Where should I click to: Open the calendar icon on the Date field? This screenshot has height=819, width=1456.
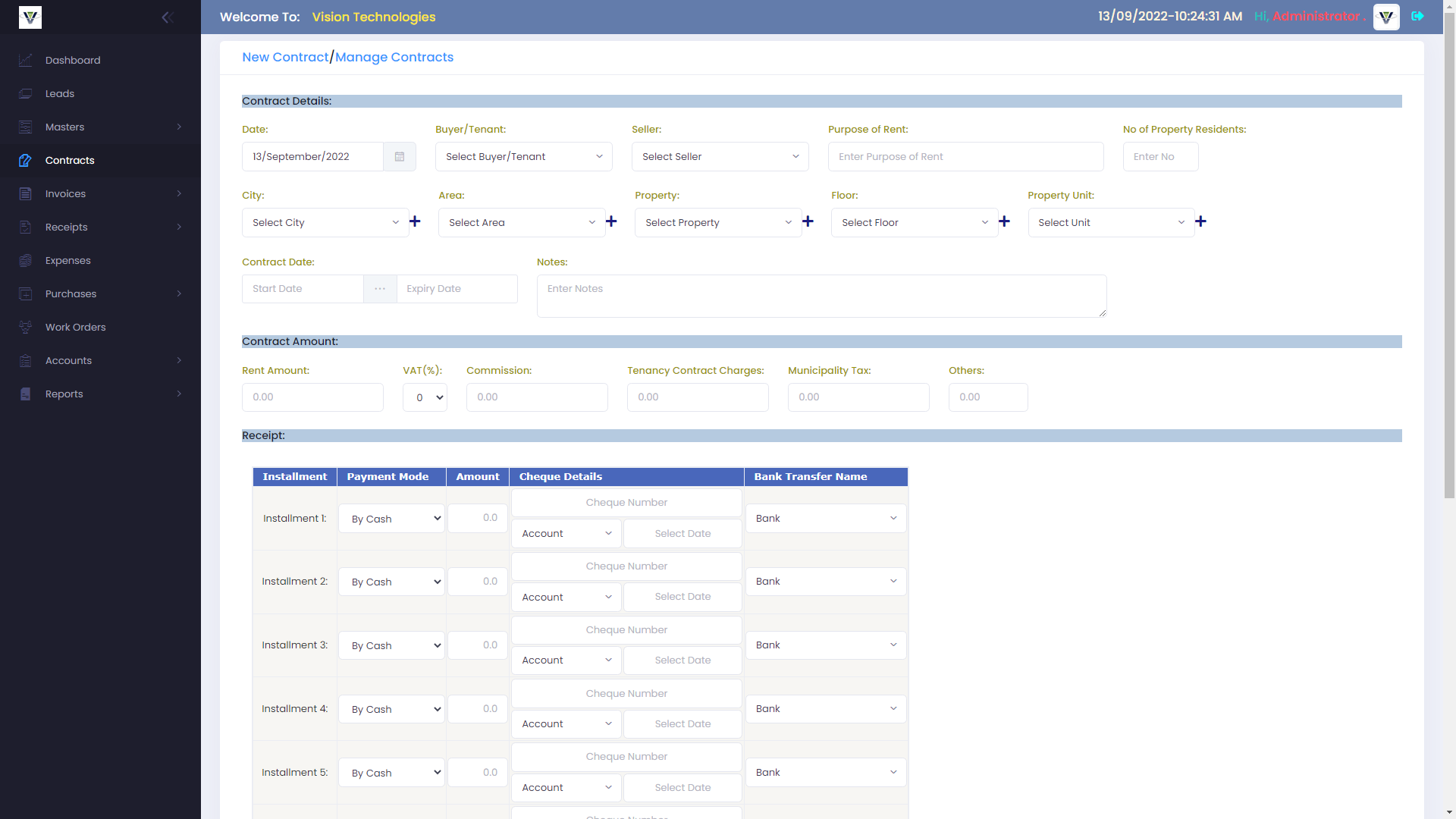coord(400,156)
